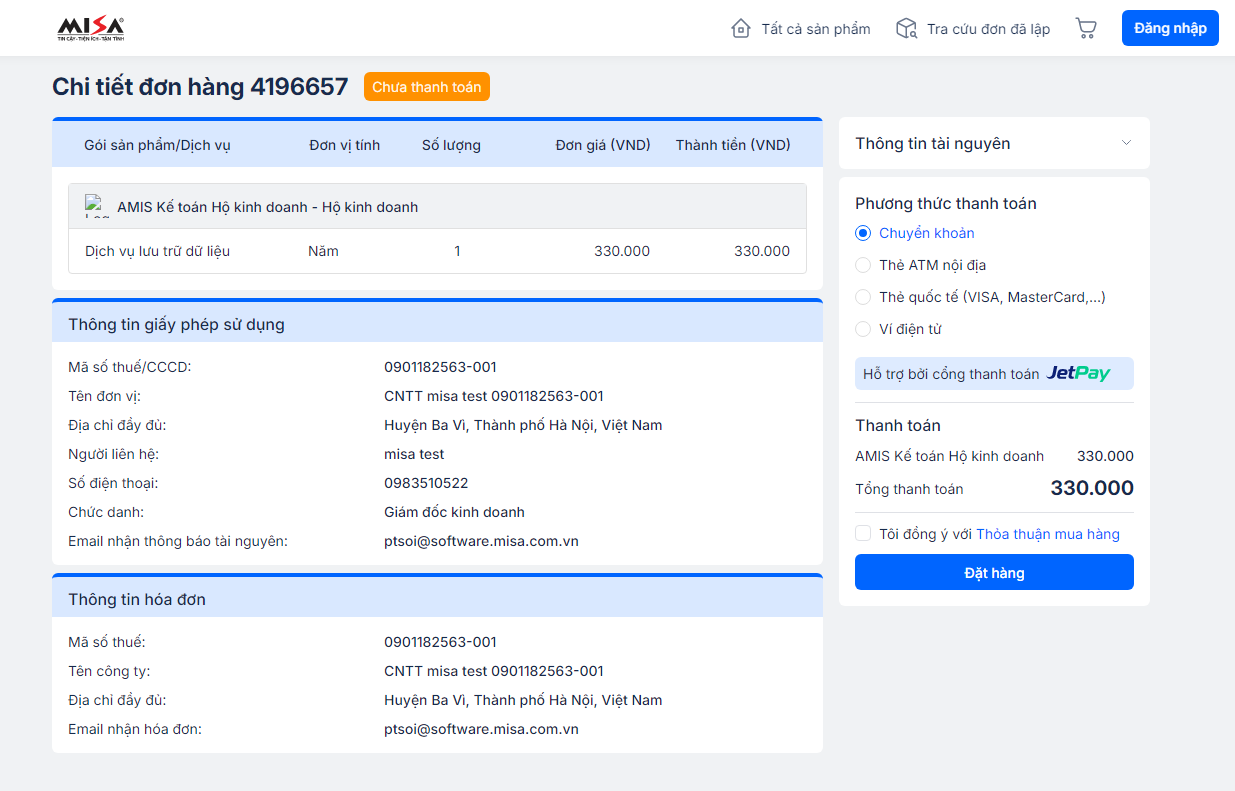The height and width of the screenshot is (791, 1235).
Task: Click the MISA logo
Action: [x=91, y=28]
